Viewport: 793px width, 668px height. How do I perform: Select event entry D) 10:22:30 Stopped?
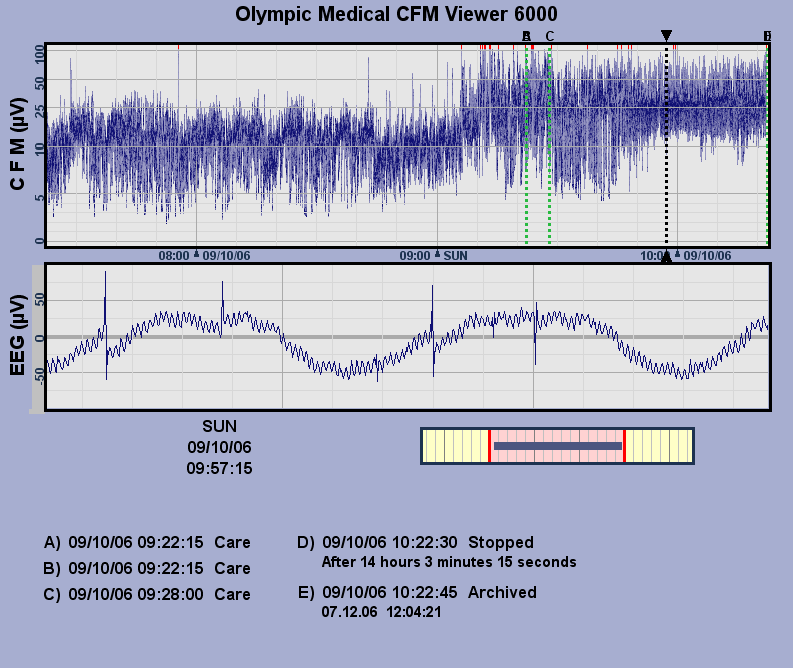(x=415, y=543)
